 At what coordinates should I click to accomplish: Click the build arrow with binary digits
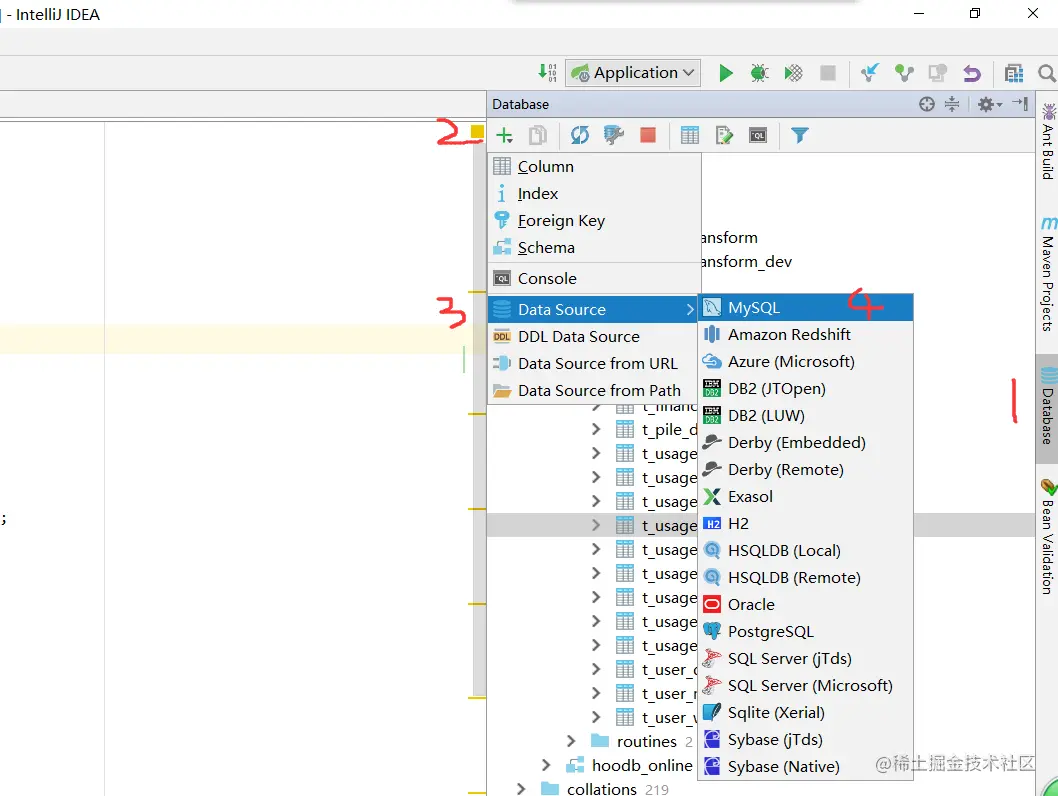(547, 72)
